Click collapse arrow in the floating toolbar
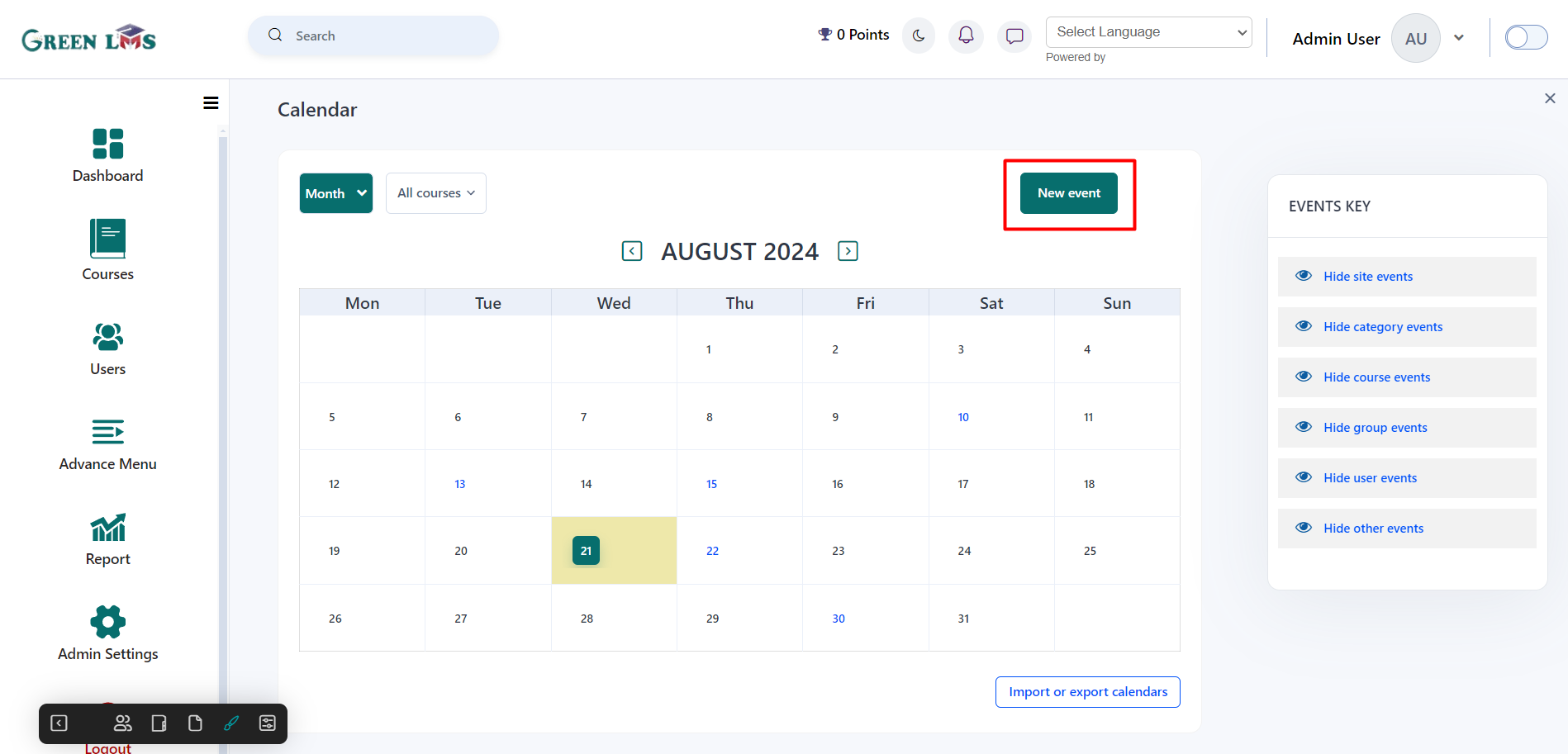Screen dimensions: 1568x754 point(59,723)
